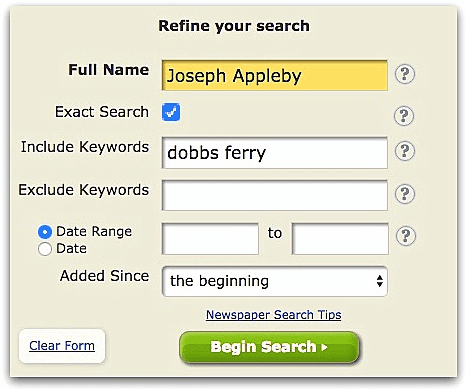Screen dimensions: 465x389
Task: Click the Added Since label text
Action: pos(104,276)
